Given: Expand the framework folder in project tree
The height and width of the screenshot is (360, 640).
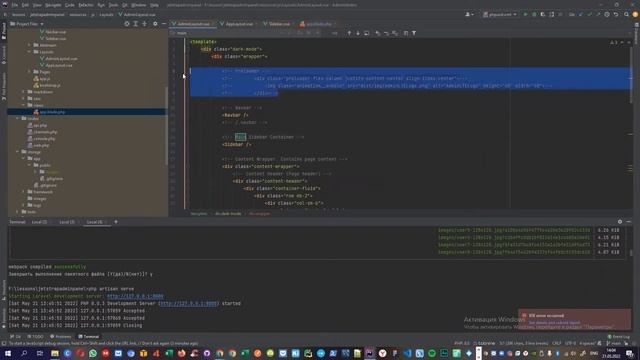Looking at the screenshot, I should point(24,192).
